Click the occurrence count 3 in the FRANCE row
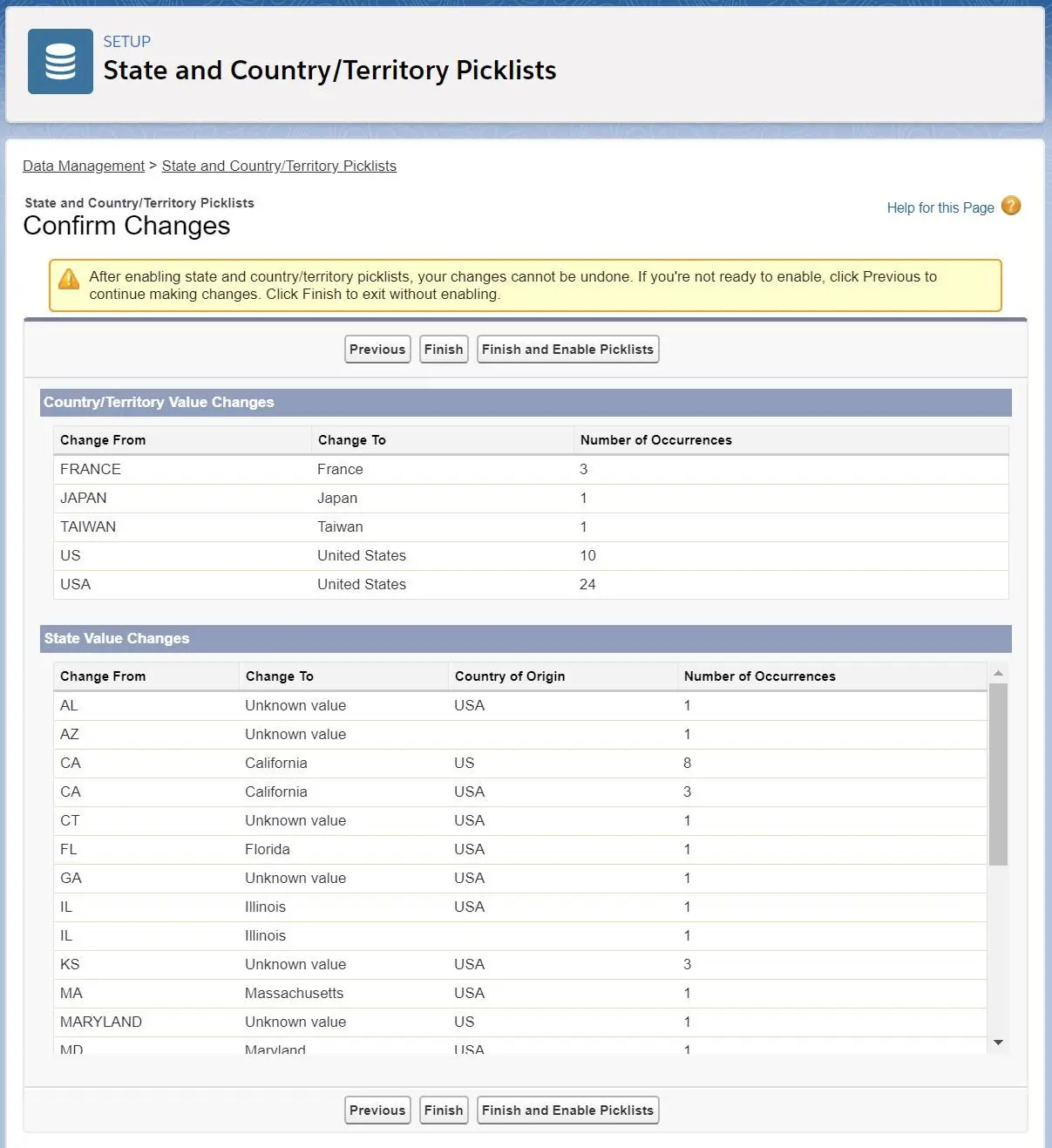1052x1148 pixels. (x=584, y=469)
